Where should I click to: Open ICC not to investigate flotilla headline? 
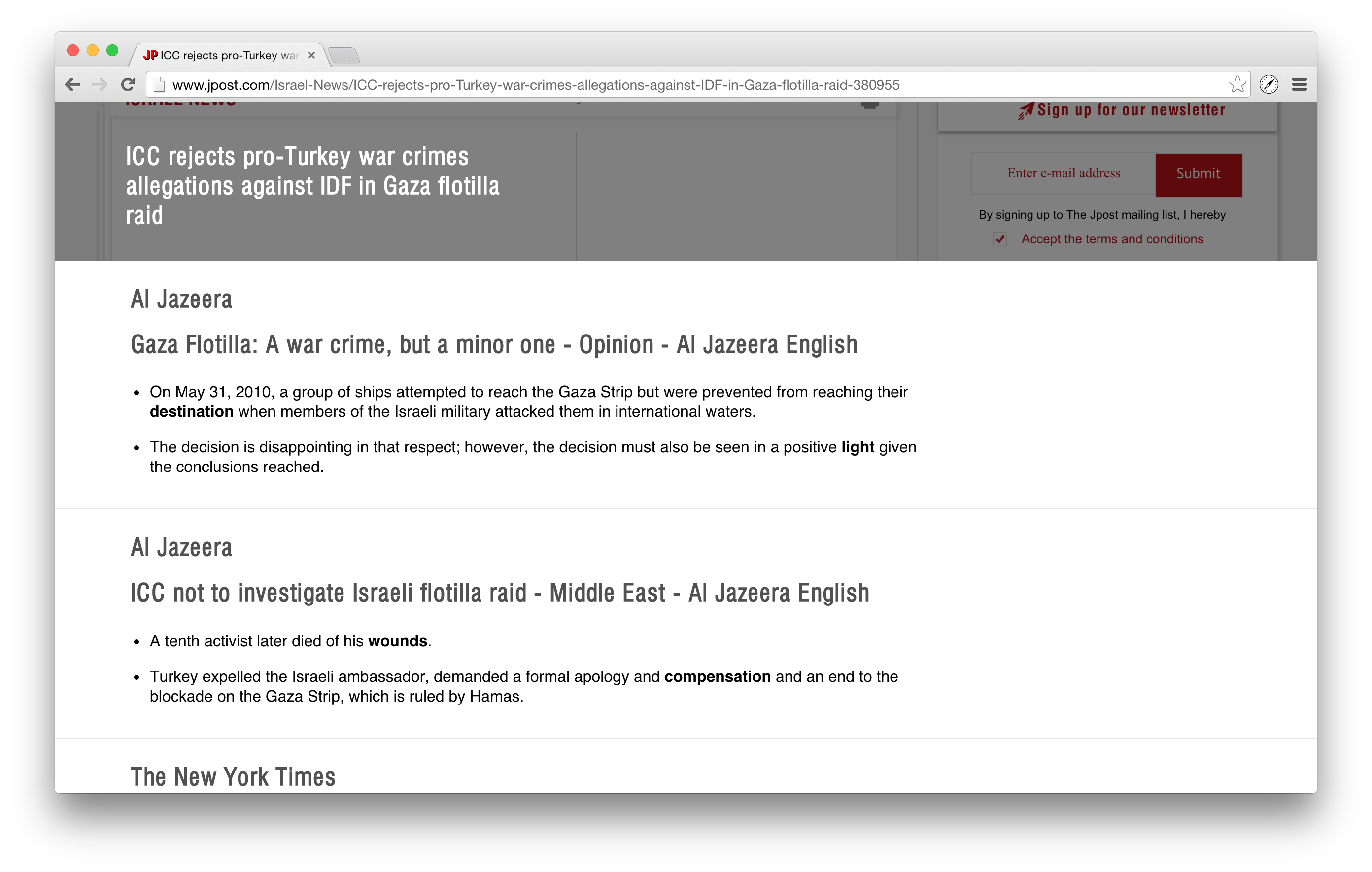point(500,593)
